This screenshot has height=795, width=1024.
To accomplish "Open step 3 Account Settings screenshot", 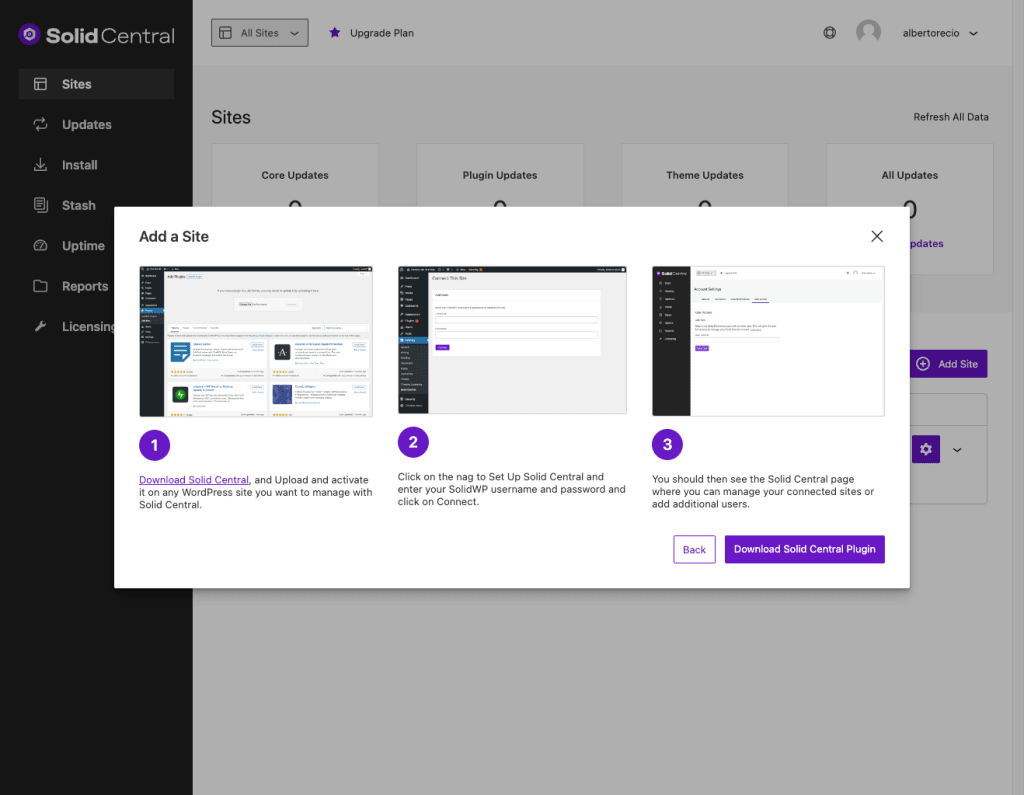I will pos(768,341).
